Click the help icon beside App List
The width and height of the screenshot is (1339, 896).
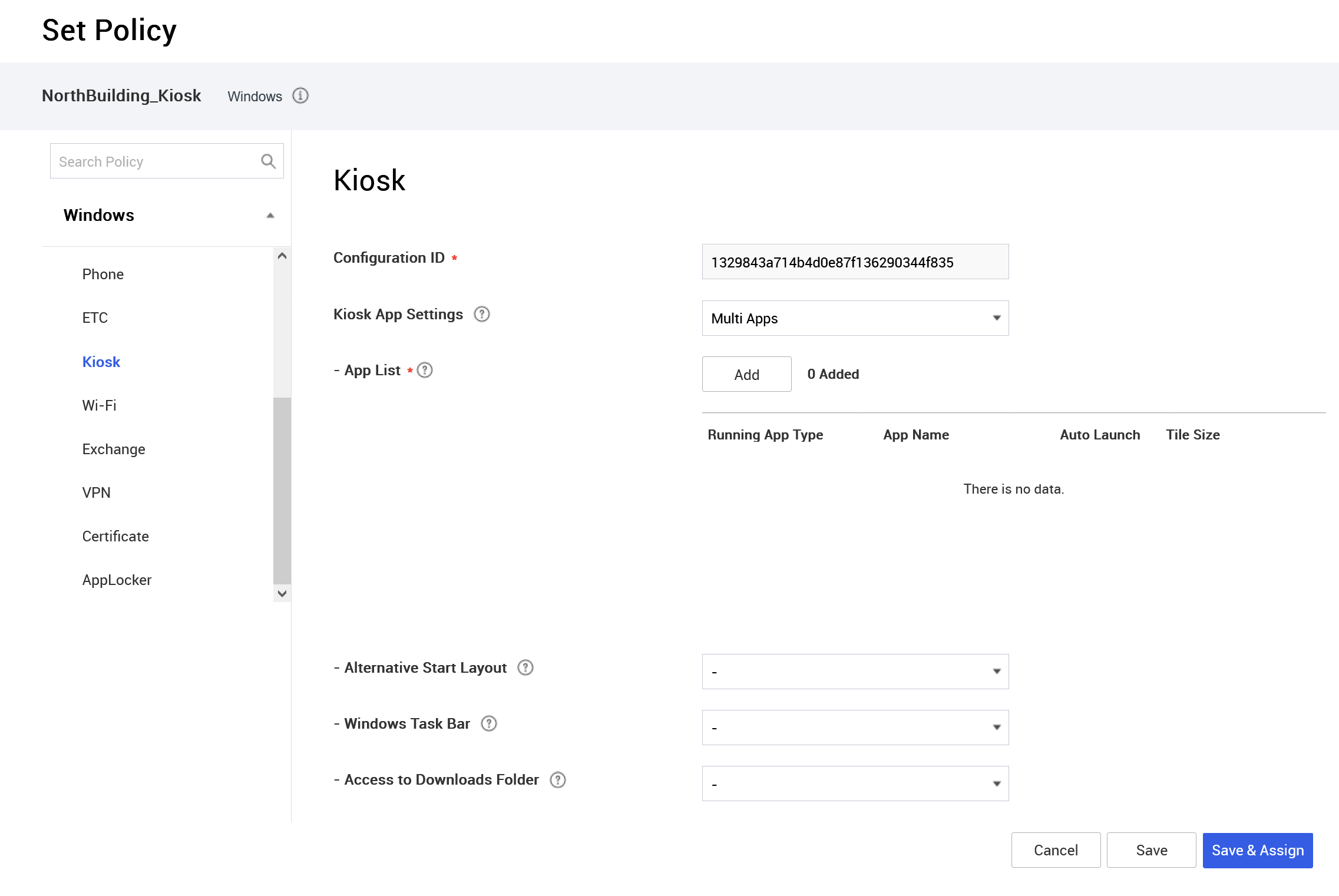pyautogui.click(x=425, y=370)
